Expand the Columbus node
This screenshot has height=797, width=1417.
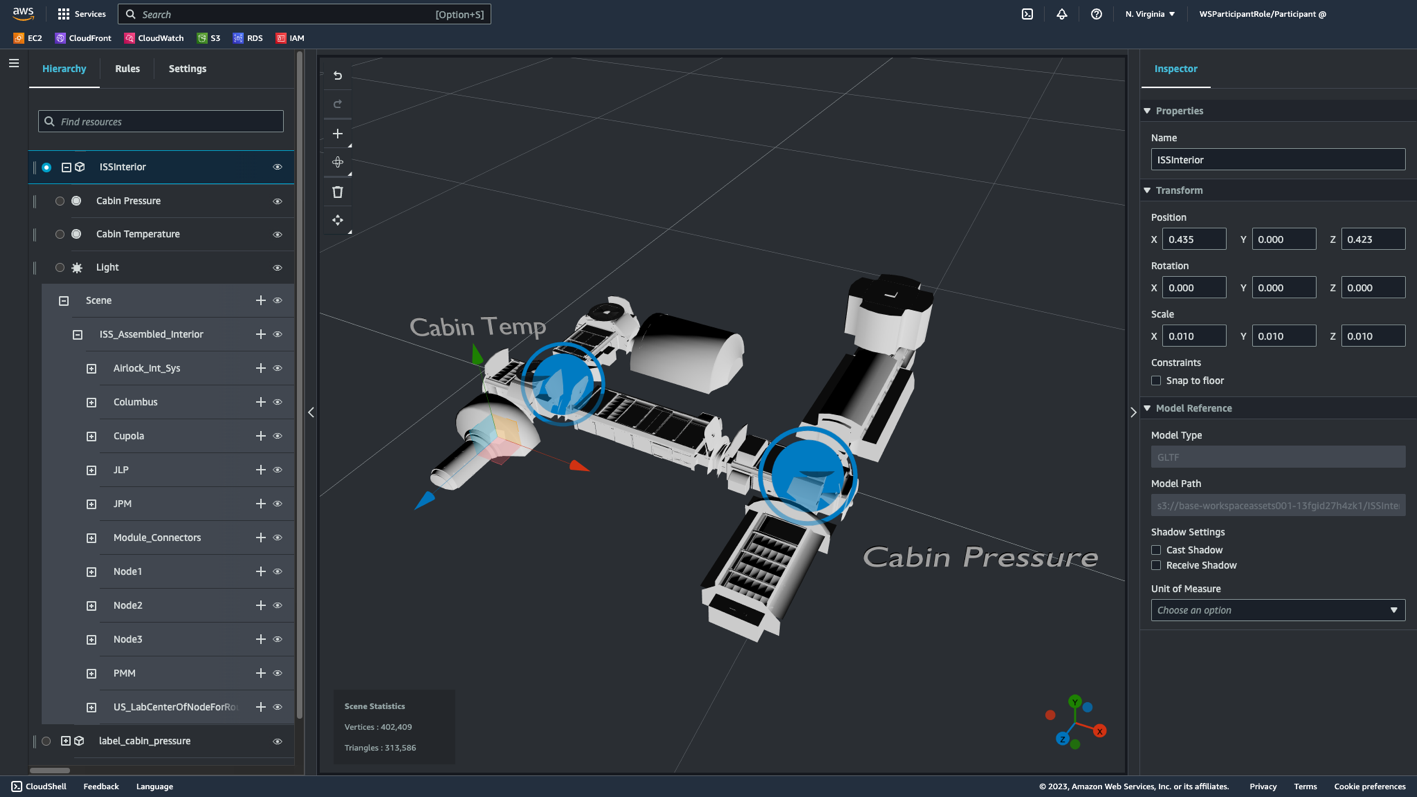pyautogui.click(x=91, y=402)
